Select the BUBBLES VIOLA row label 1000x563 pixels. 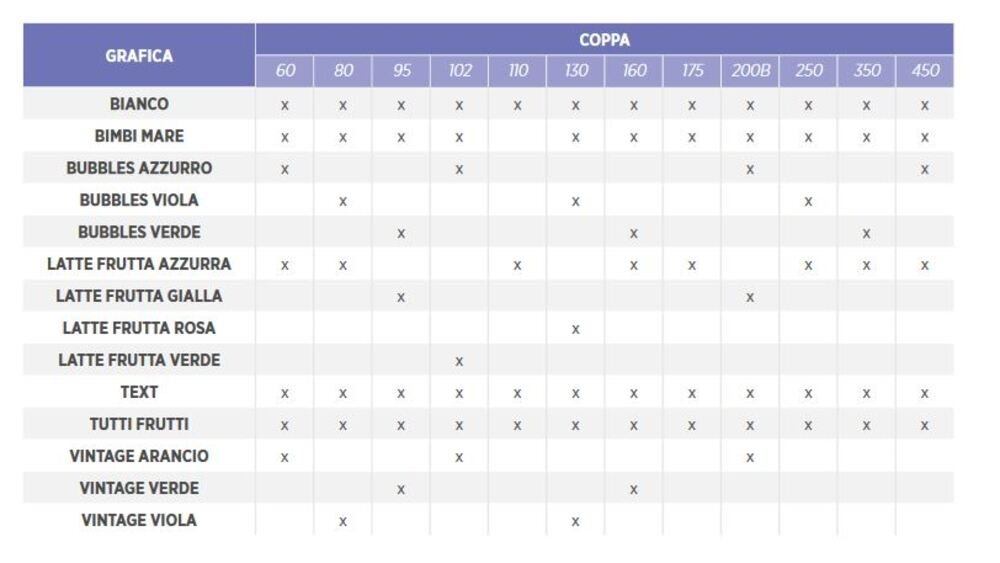coord(139,200)
